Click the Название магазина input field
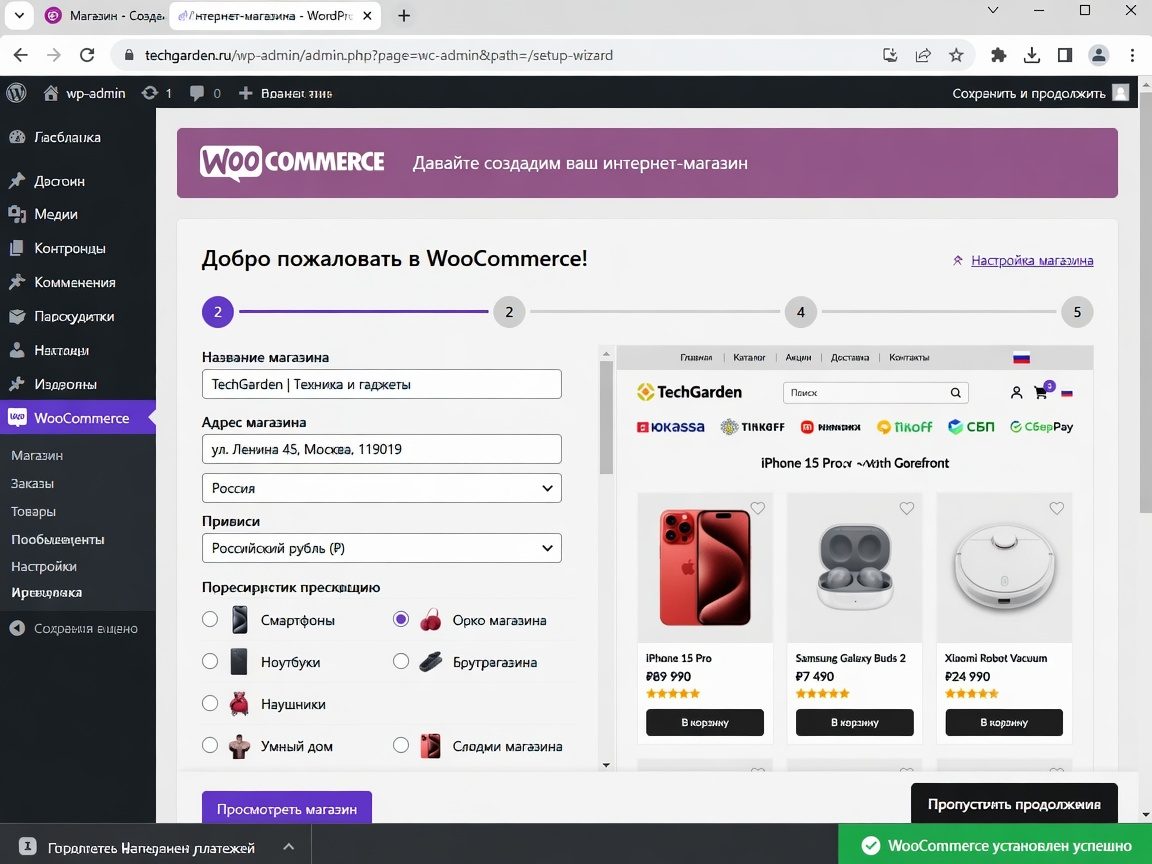The width and height of the screenshot is (1152, 864). (381, 384)
